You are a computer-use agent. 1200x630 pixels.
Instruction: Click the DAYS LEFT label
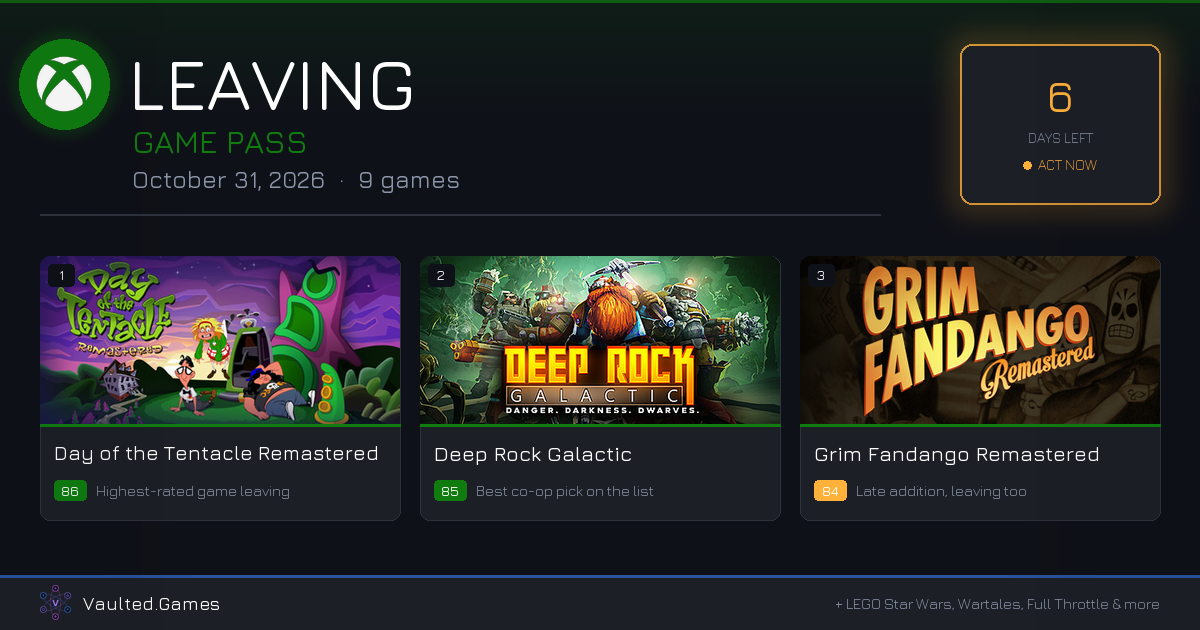tap(1060, 138)
